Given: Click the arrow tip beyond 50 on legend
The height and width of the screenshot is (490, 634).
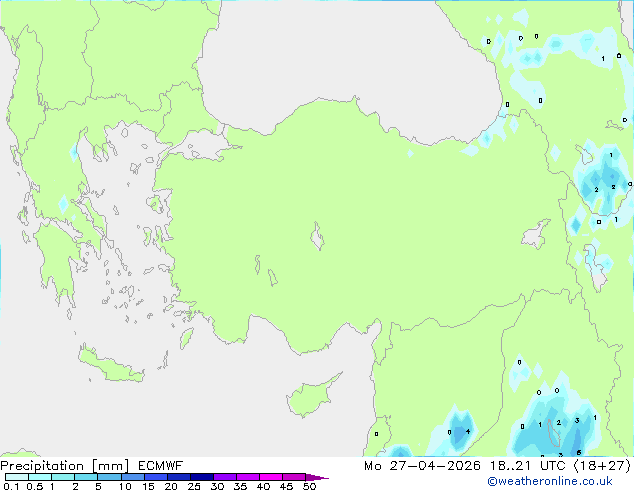Looking at the screenshot, I should pyautogui.click(x=317, y=477).
